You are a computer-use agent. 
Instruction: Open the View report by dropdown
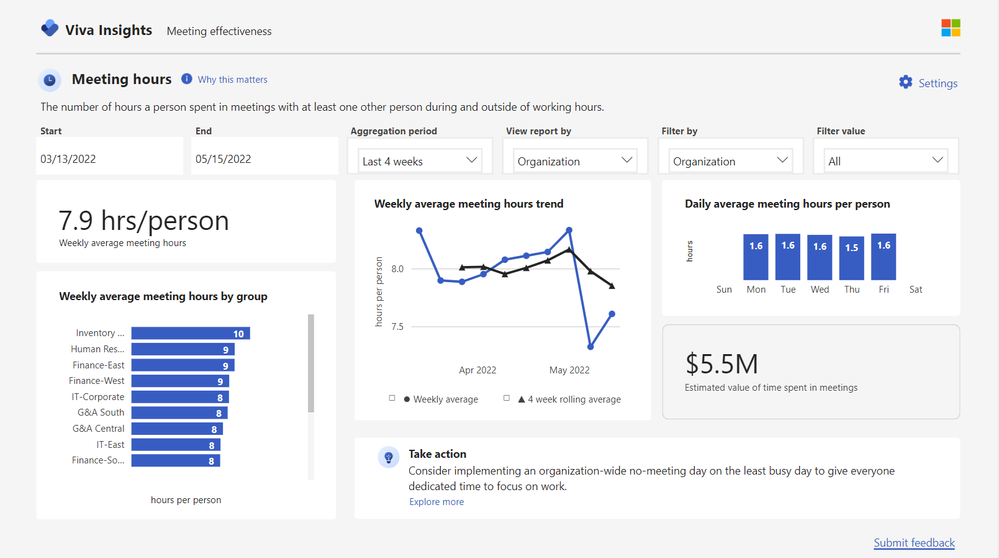(574, 160)
